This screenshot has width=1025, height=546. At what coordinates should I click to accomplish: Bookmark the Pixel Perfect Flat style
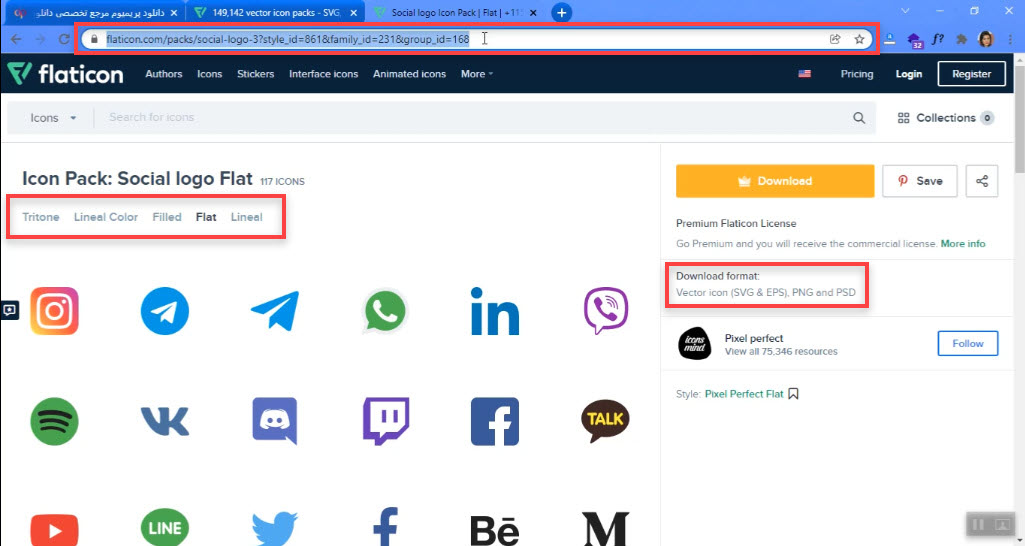tap(794, 394)
